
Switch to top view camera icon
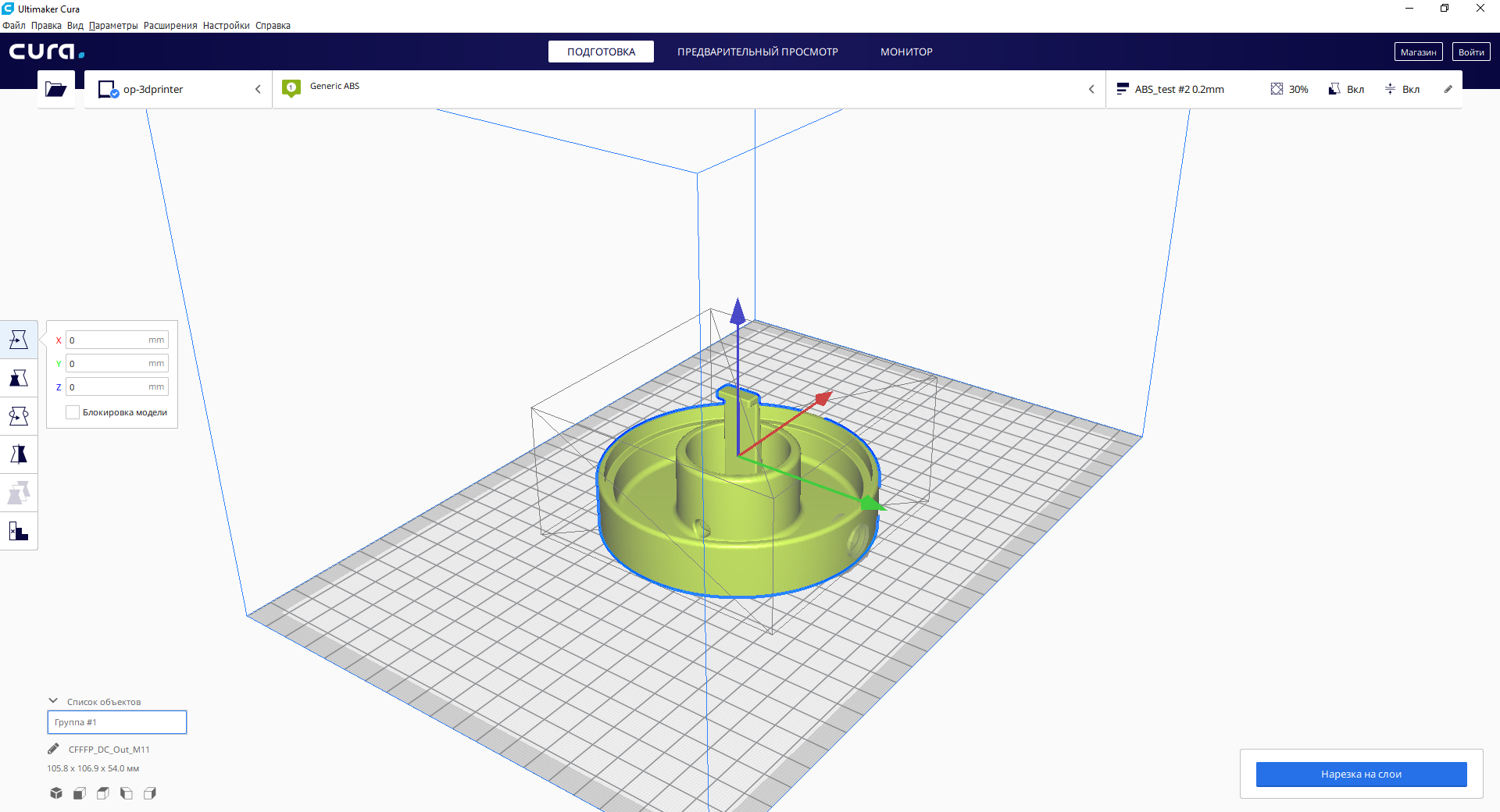[103, 793]
